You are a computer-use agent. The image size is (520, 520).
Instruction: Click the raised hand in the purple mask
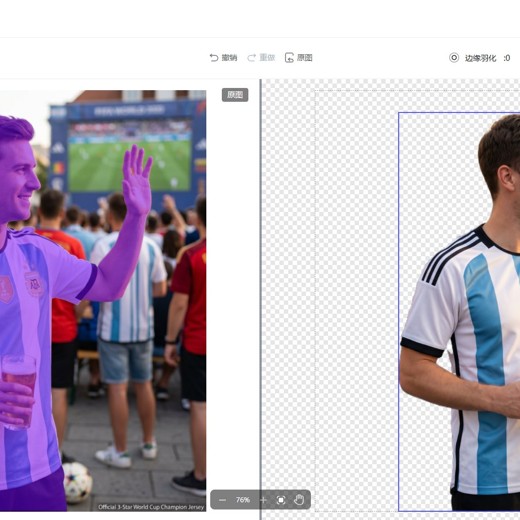click(137, 180)
